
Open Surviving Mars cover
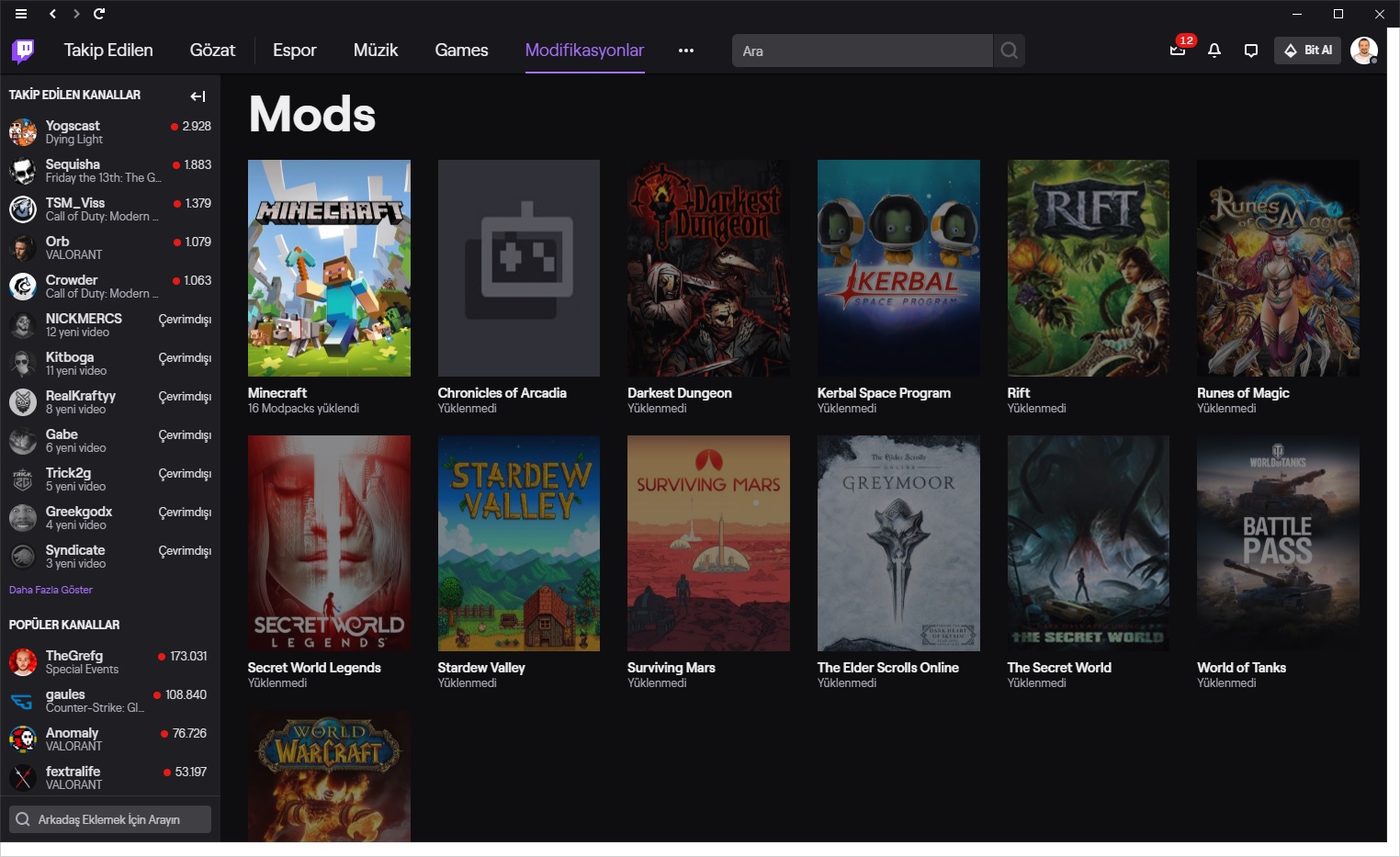click(x=708, y=543)
